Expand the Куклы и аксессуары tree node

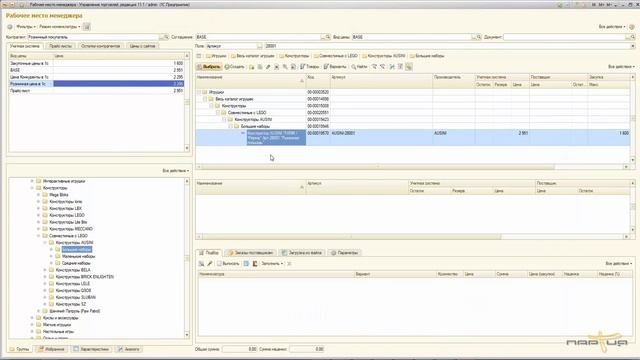[x=32, y=318]
